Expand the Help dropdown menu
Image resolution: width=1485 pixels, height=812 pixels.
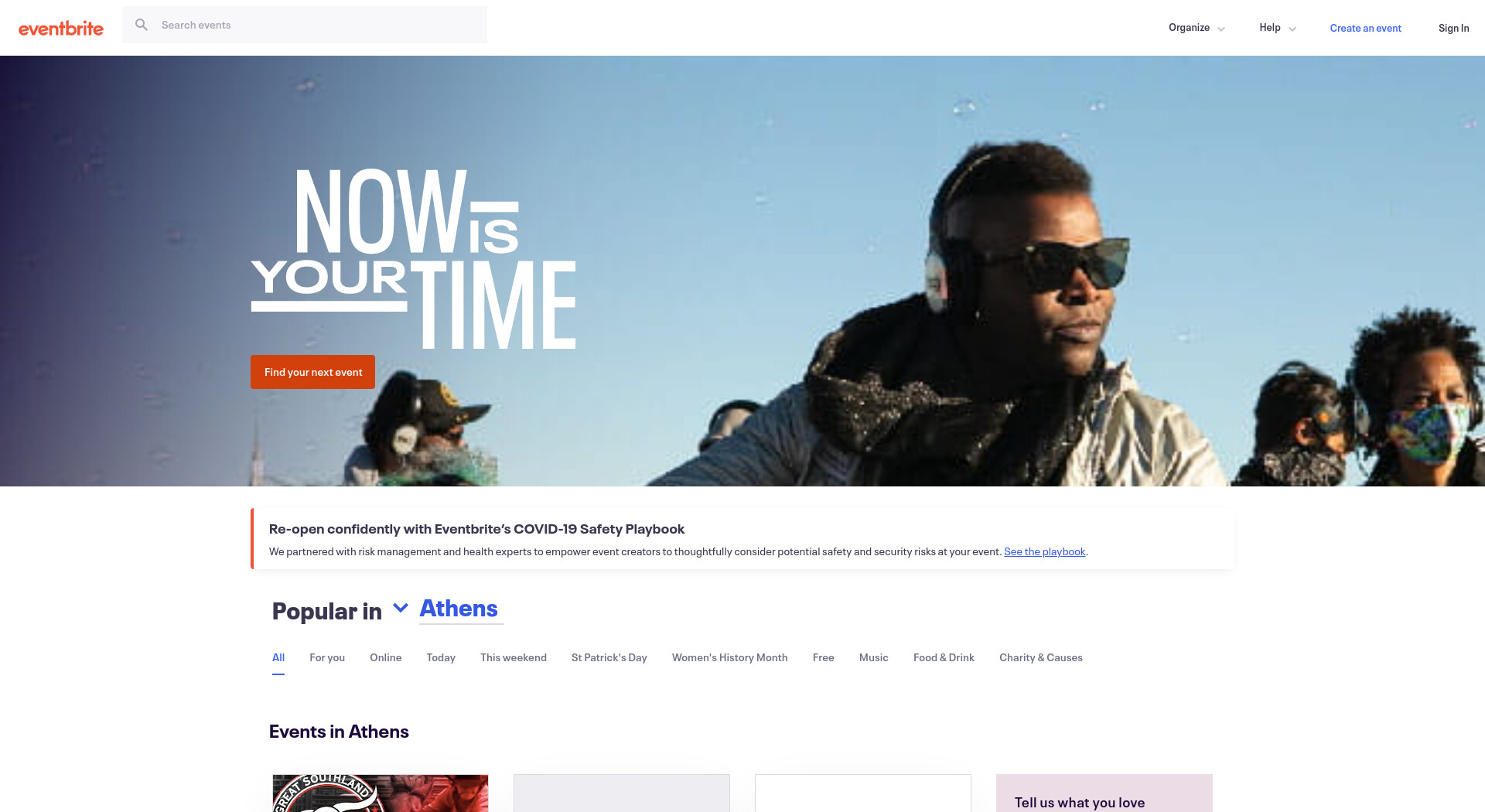click(1277, 28)
